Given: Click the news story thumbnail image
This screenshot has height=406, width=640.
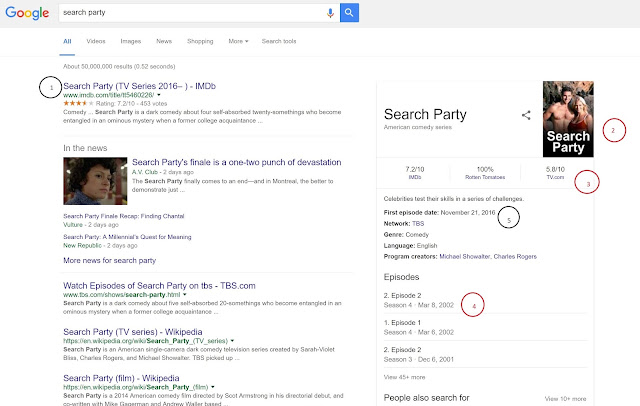Looking at the screenshot, I should [x=95, y=181].
